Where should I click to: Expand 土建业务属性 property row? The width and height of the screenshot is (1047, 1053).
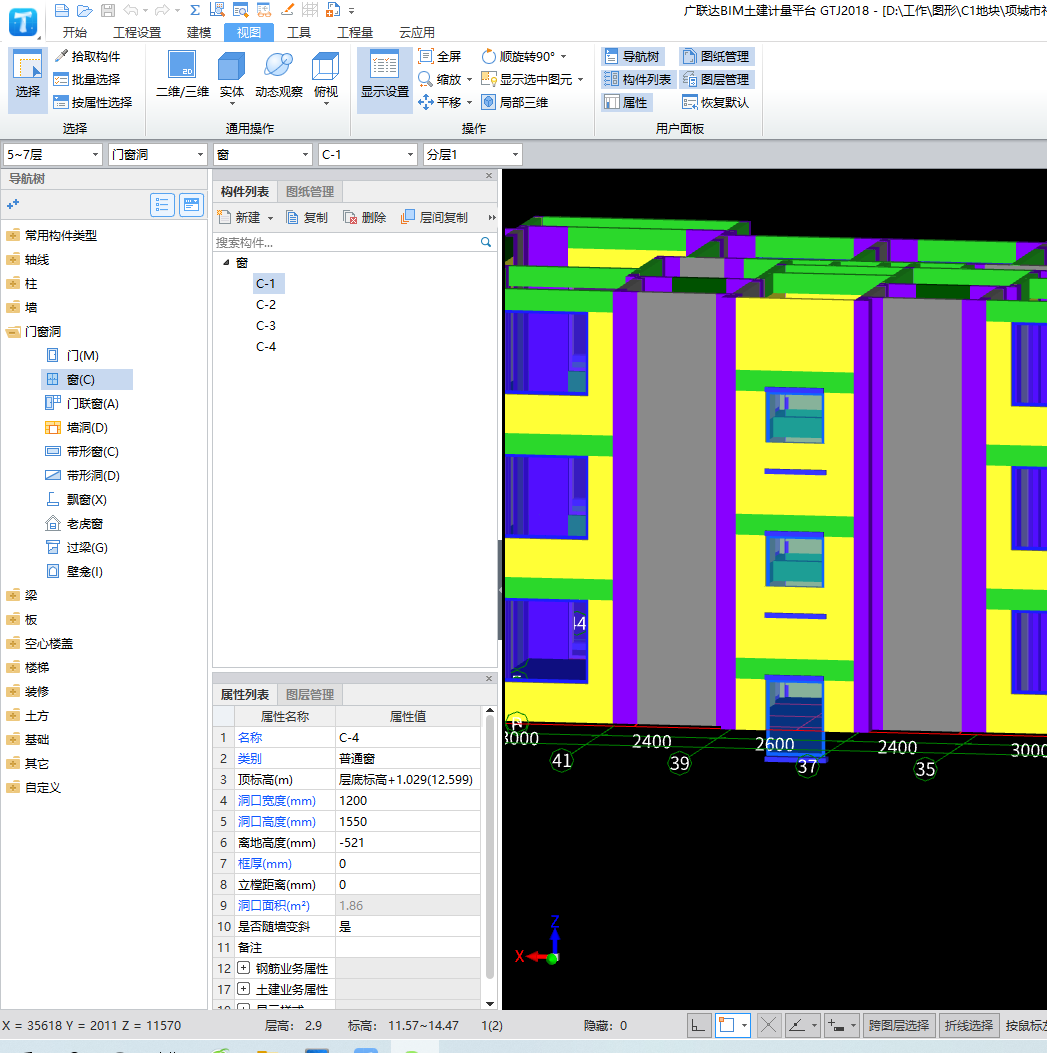[x=244, y=989]
